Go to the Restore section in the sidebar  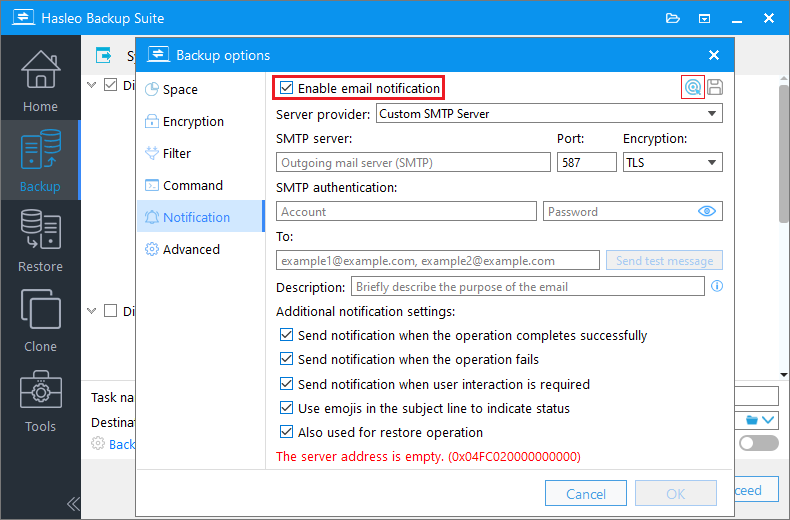40,240
